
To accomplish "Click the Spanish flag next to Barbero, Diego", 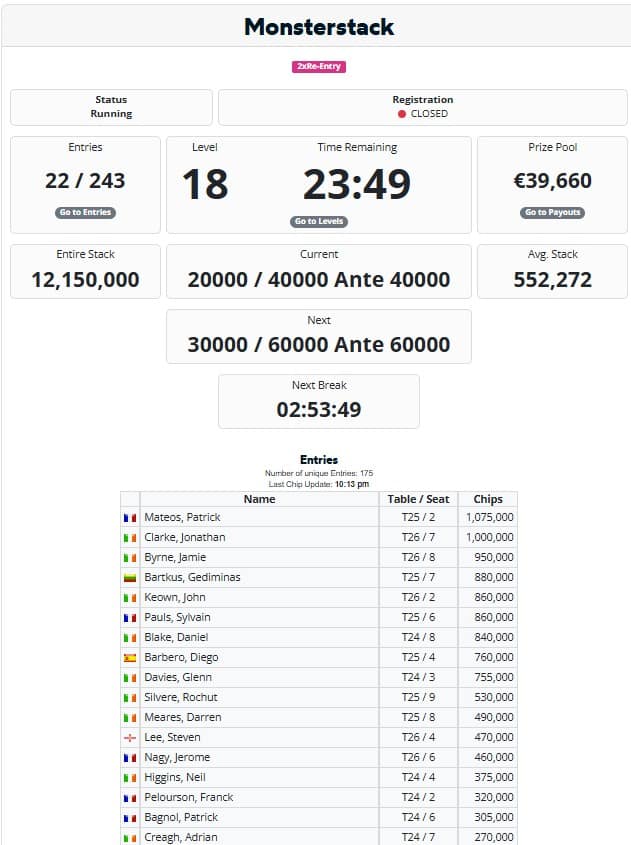I will click(129, 658).
